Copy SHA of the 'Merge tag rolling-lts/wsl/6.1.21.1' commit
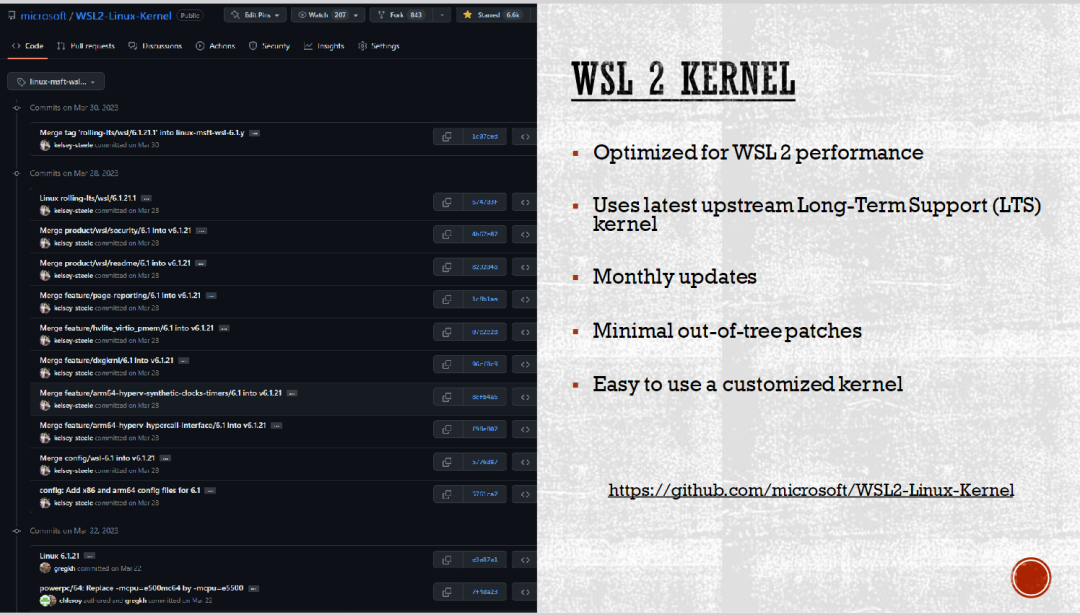1080x615 pixels. point(447,136)
